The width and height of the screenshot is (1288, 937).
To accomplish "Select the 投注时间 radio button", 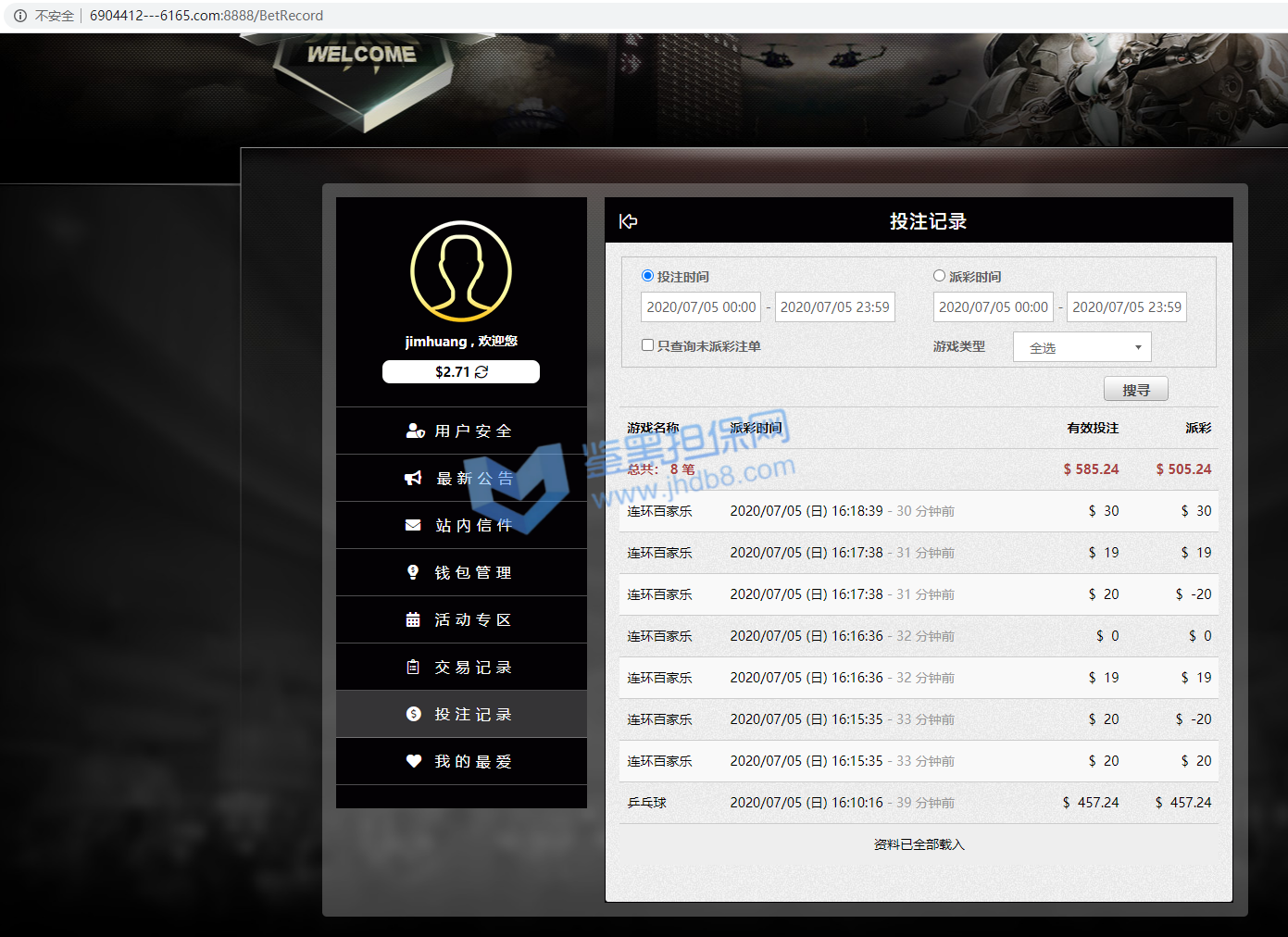I will [647, 276].
